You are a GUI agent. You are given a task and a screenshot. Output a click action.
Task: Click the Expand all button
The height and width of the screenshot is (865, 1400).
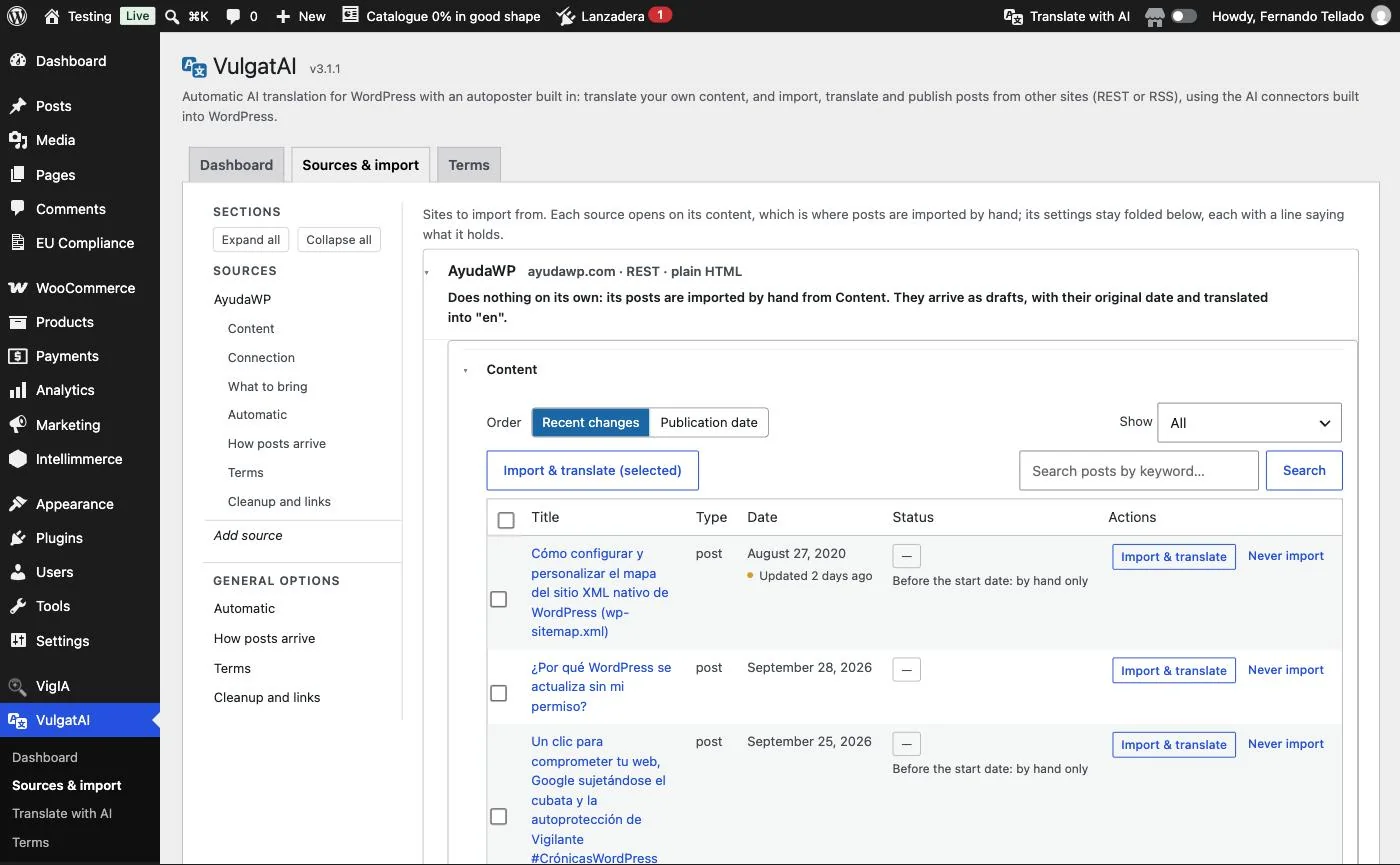(251, 240)
